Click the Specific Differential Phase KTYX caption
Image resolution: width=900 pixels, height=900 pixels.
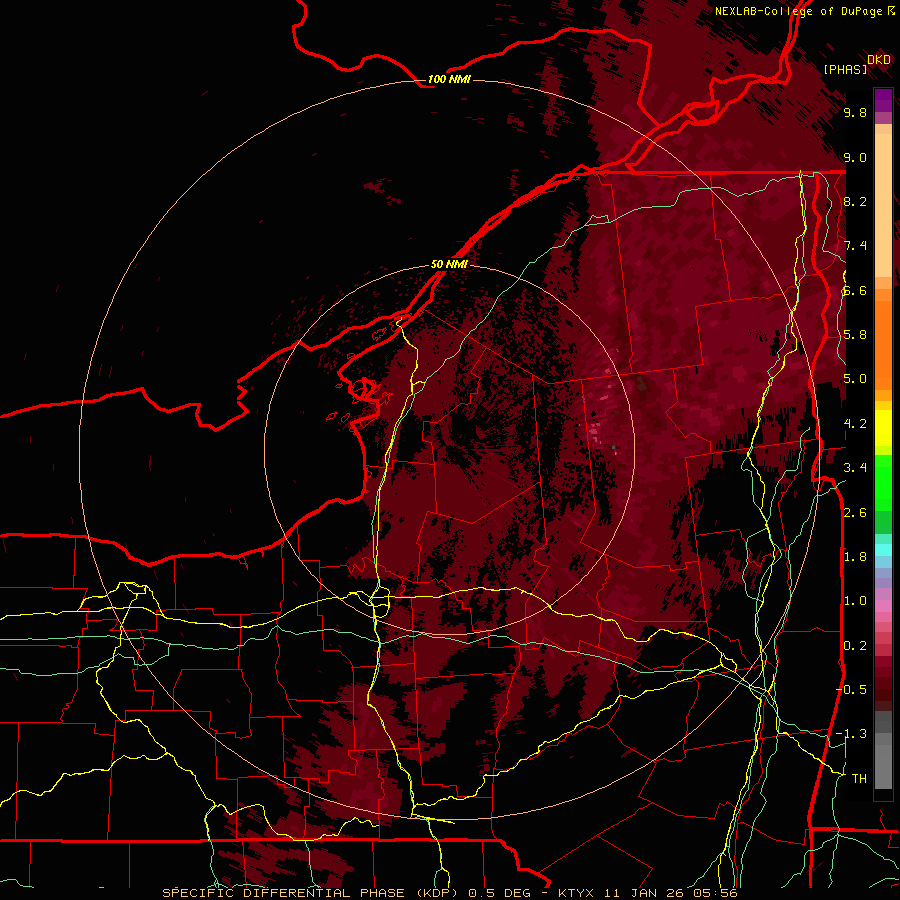[x=450, y=893]
